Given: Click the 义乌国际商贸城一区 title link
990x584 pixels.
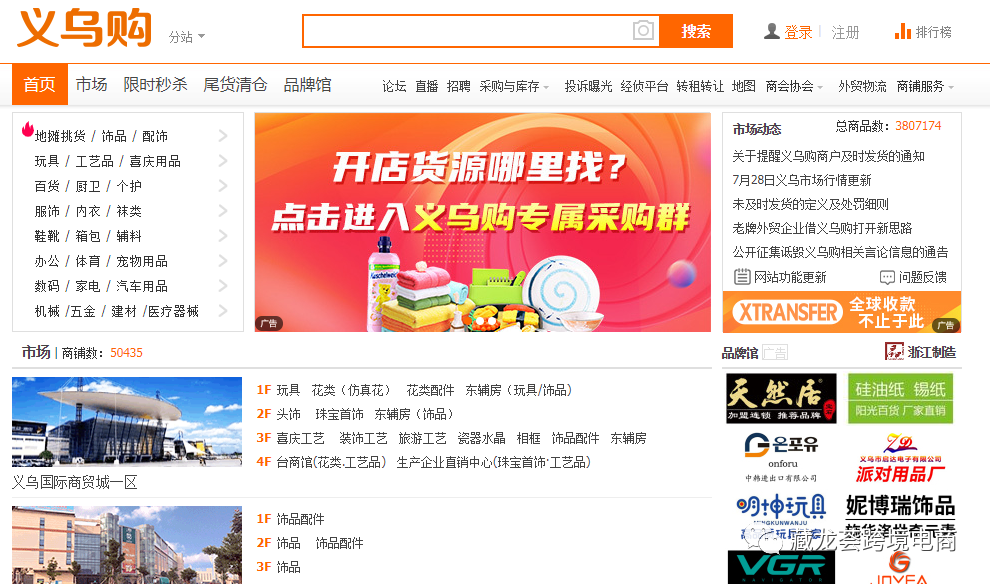Looking at the screenshot, I should click(x=75, y=482).
